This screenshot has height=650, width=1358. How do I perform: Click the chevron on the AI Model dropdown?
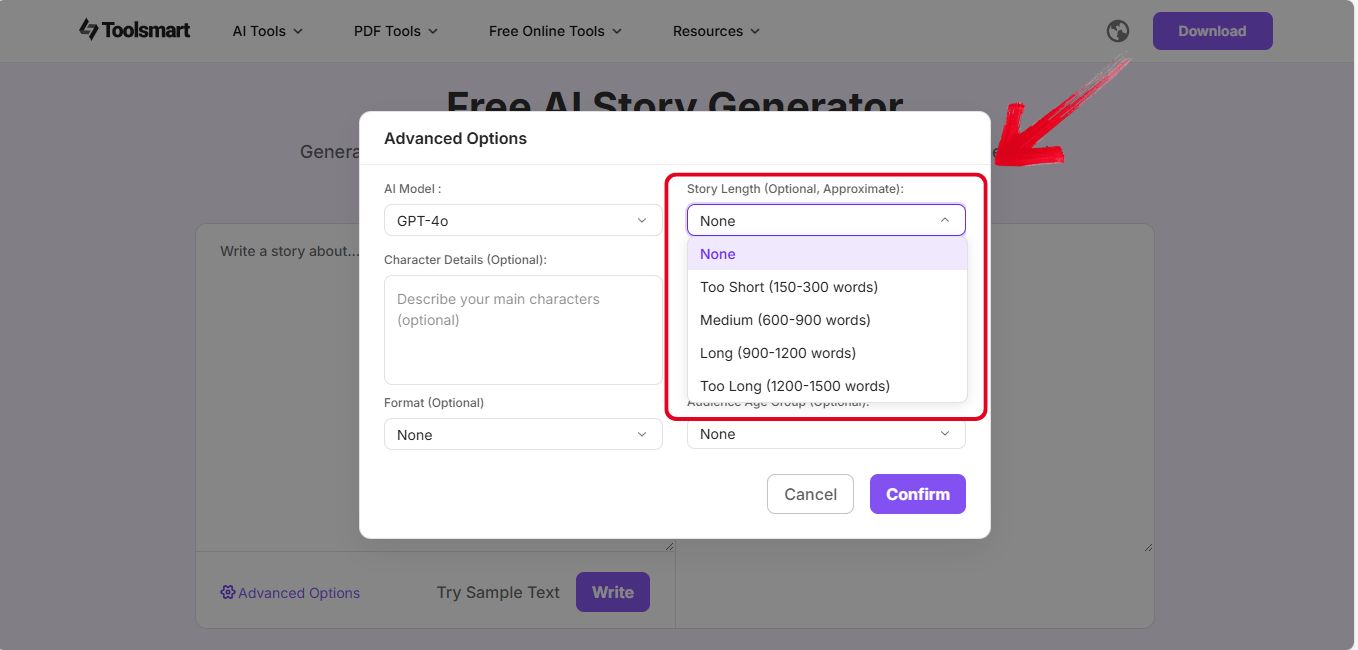click(643, 218)
